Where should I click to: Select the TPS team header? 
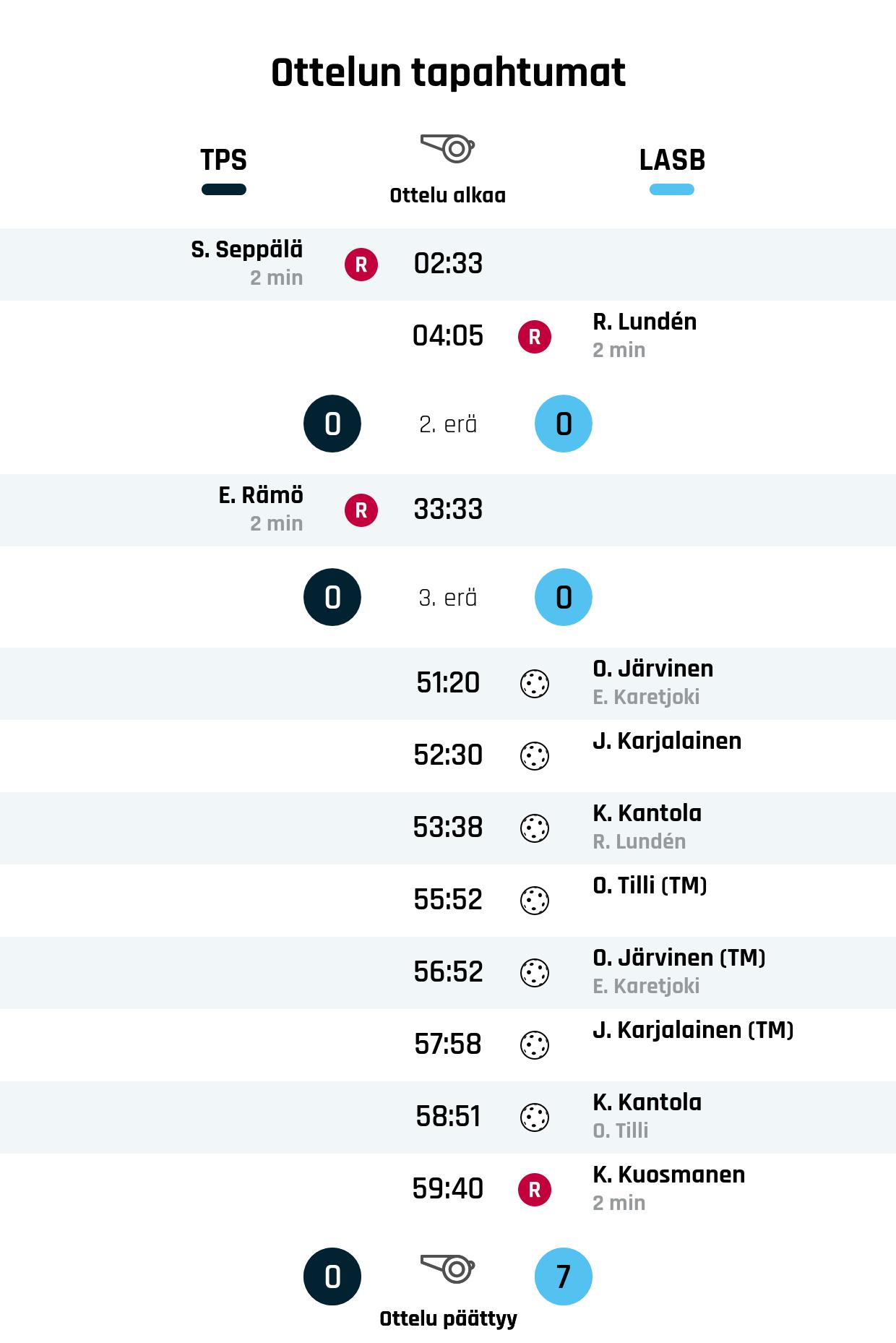[x=224, y=160]
